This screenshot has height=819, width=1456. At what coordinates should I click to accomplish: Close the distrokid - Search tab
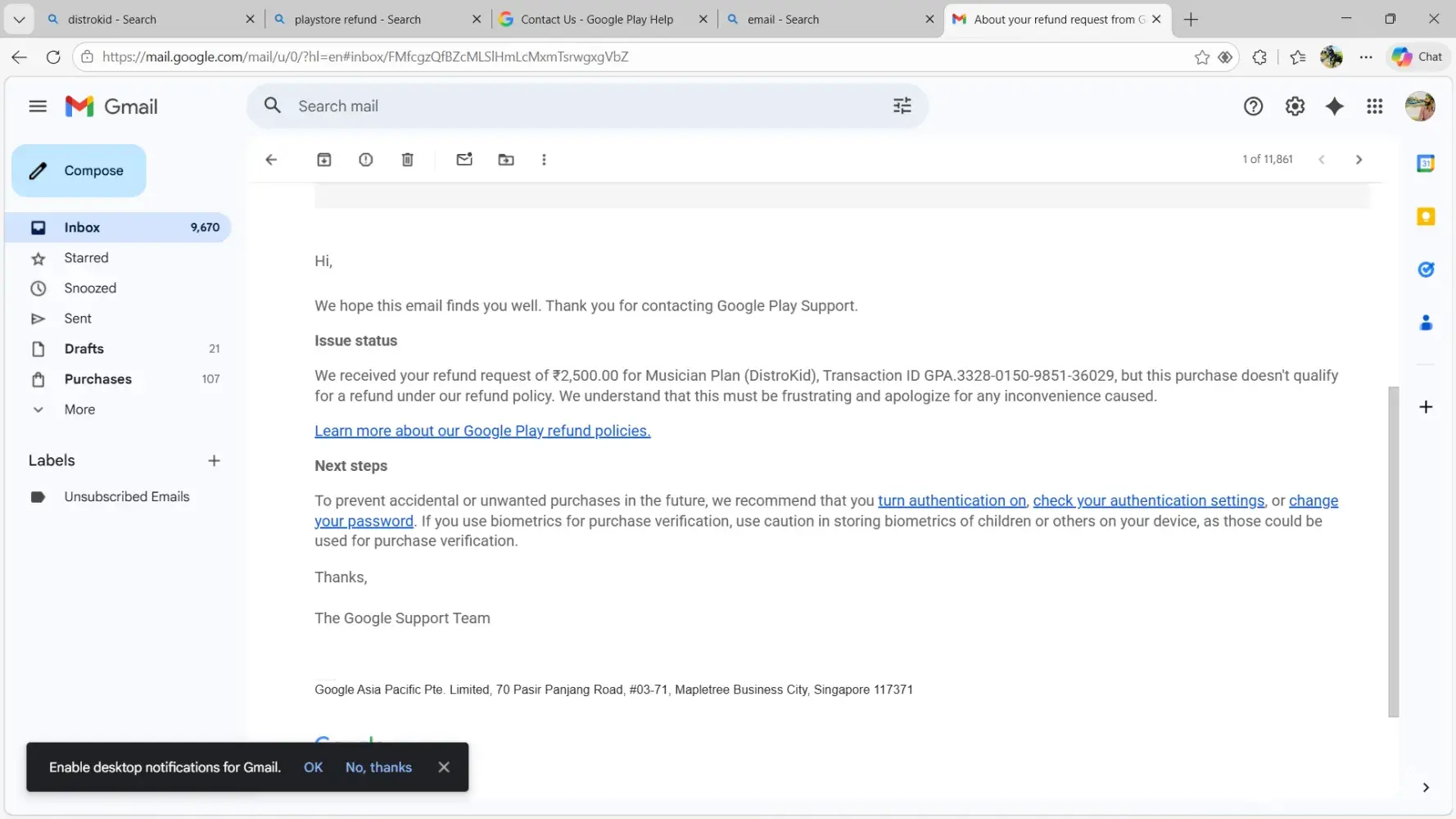(250, 19)
